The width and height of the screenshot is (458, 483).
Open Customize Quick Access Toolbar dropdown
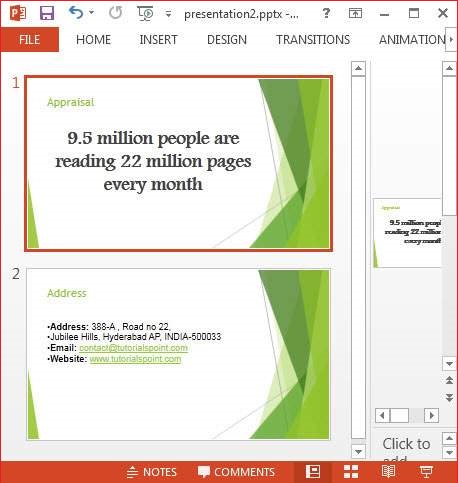168,14
